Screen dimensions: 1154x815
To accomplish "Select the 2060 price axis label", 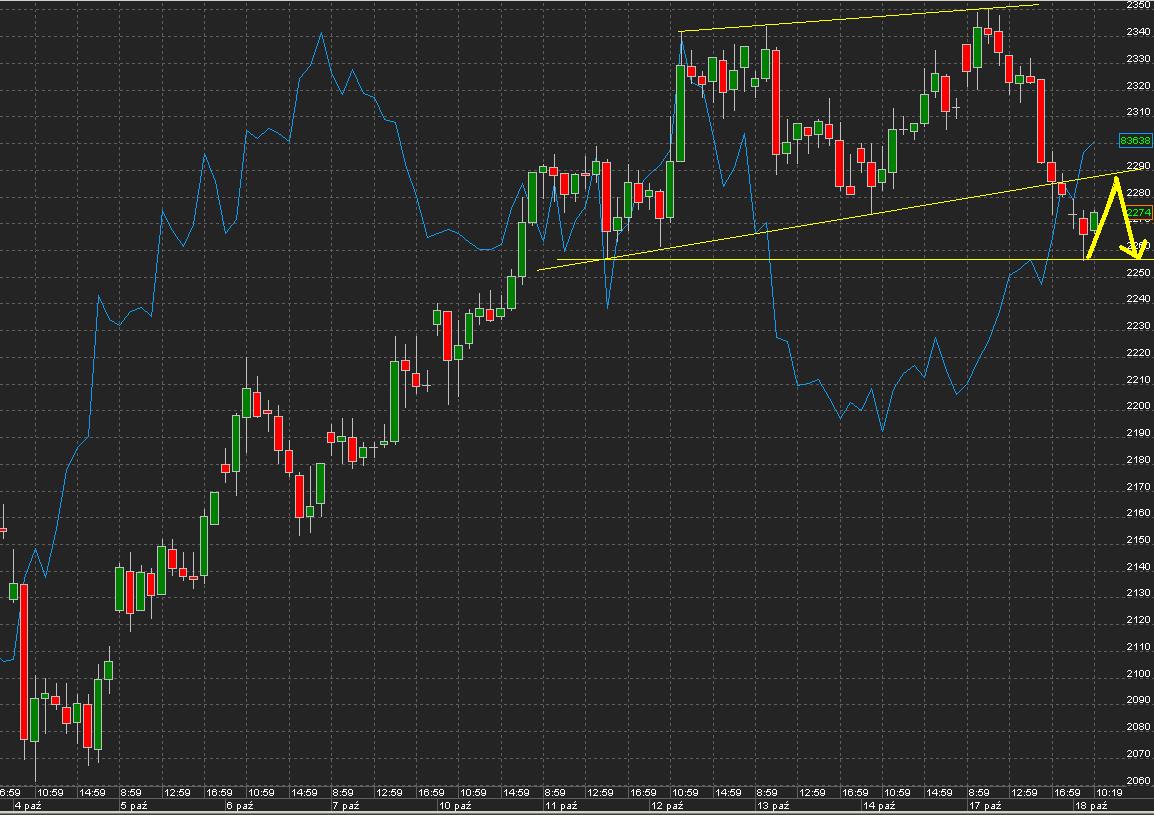I will pos(1138,780).
